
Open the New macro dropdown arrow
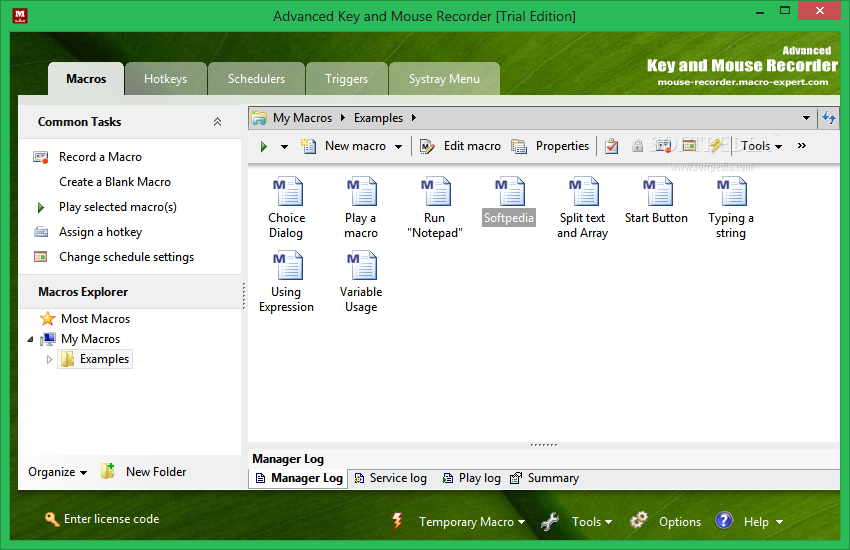pyautogui.click(x=398, y=146)
